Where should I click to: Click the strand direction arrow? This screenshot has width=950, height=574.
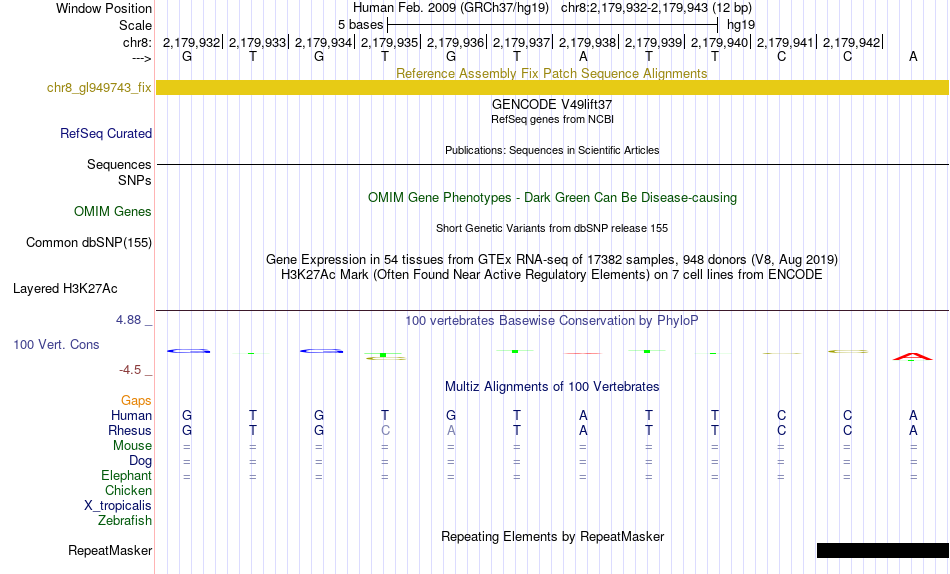(x=142, y=58)
